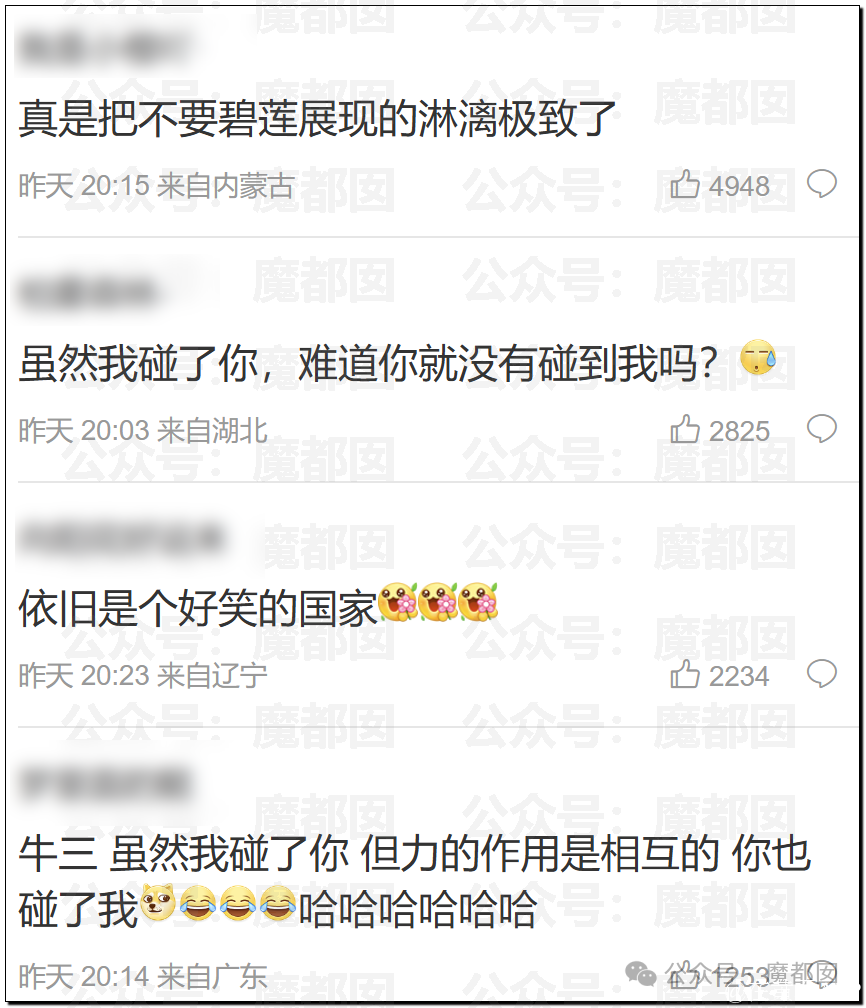Click the reply bubble on 辽宁 comment
Viewport: 866px width, 1008px height.
822,674
